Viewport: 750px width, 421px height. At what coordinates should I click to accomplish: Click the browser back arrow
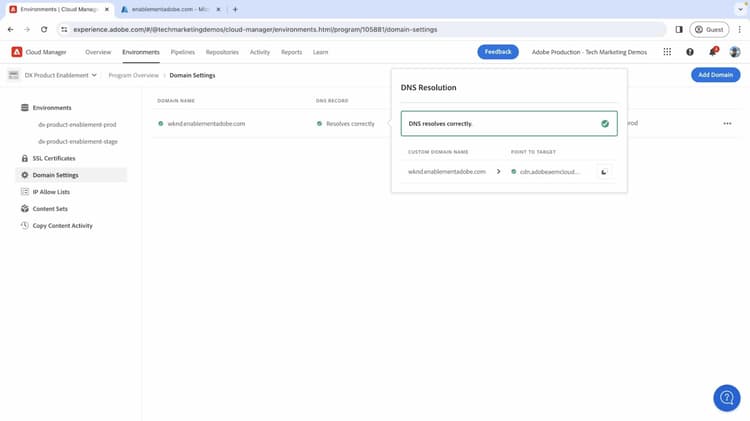[x=11, y=29]
